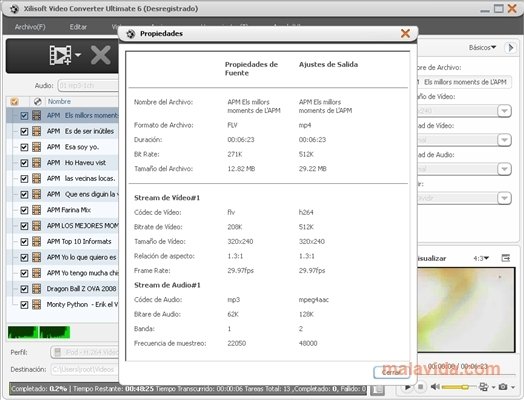Open the Básicos settings mode dropdown
524x400 pixels.
tap(482, 47)
